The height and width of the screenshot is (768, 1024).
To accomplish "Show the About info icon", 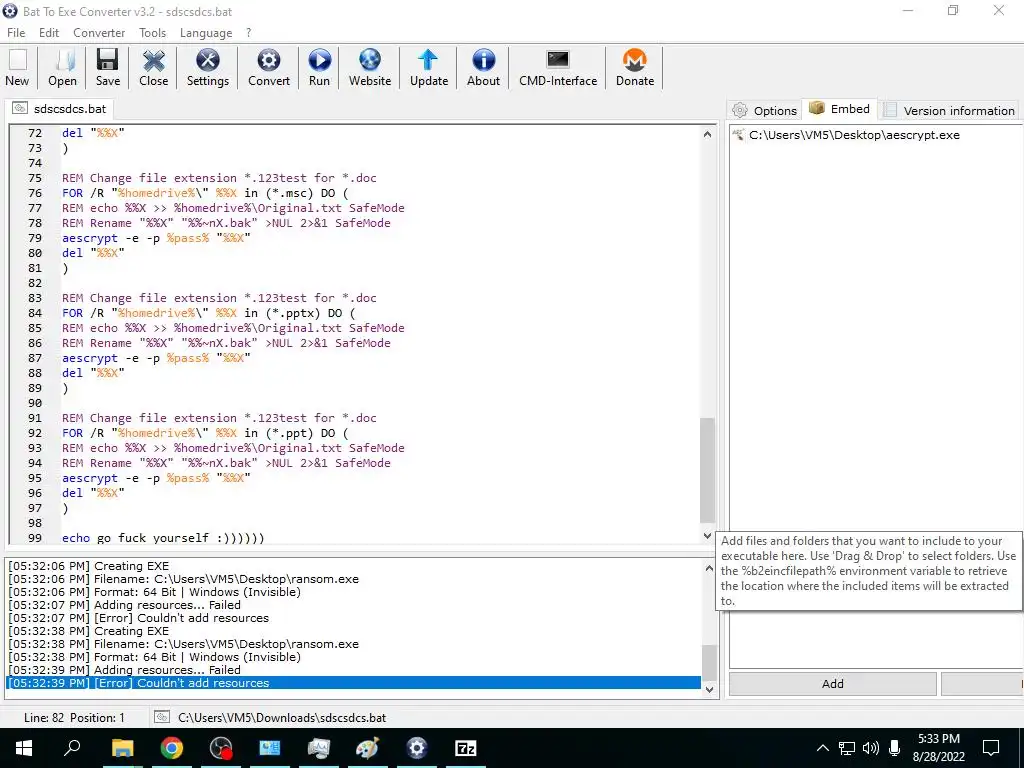I will [x=483, y=67].
